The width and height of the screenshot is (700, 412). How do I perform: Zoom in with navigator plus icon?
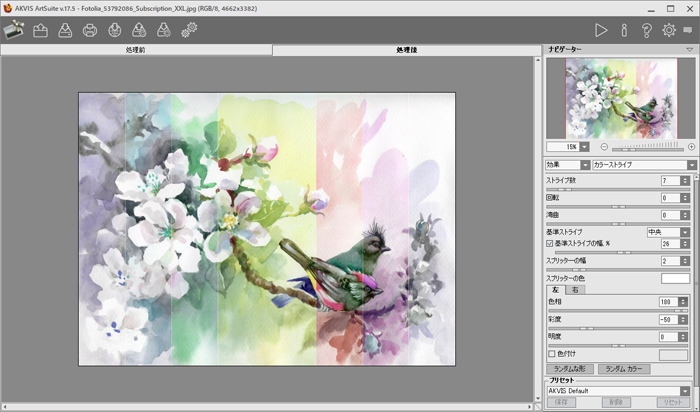coord(692,147)
